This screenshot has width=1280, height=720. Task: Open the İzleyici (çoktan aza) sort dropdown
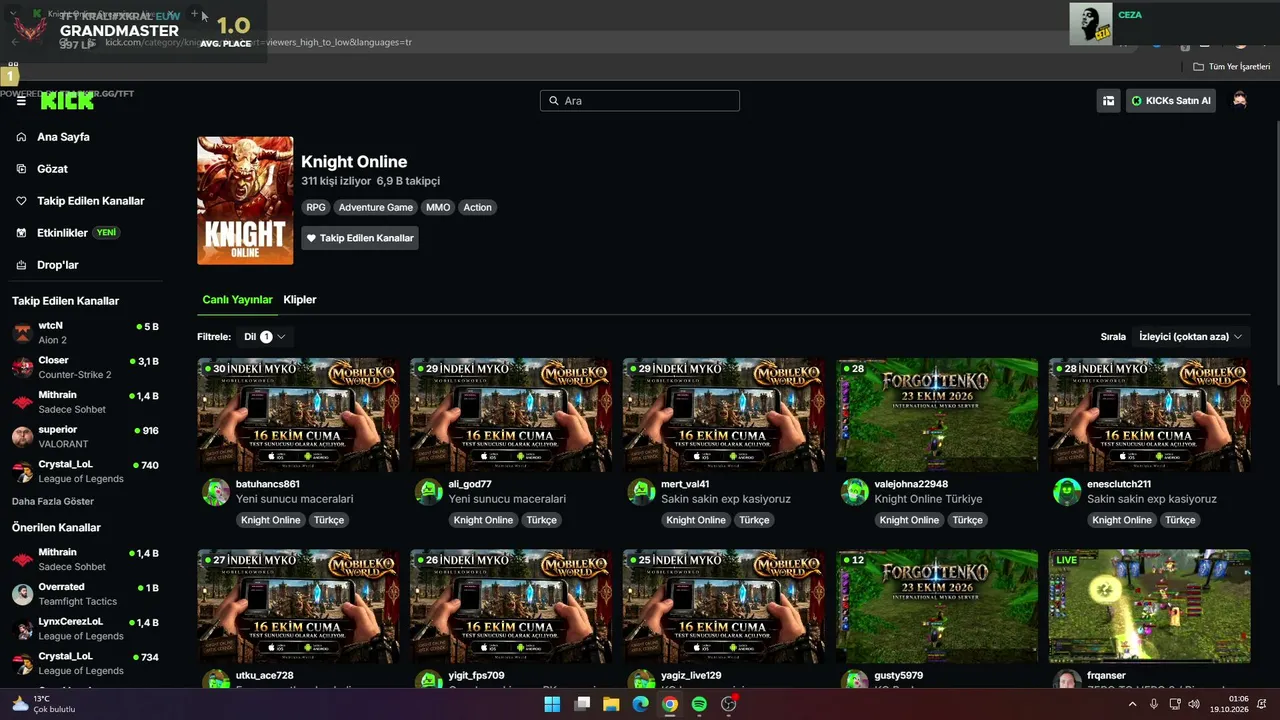1190,337
